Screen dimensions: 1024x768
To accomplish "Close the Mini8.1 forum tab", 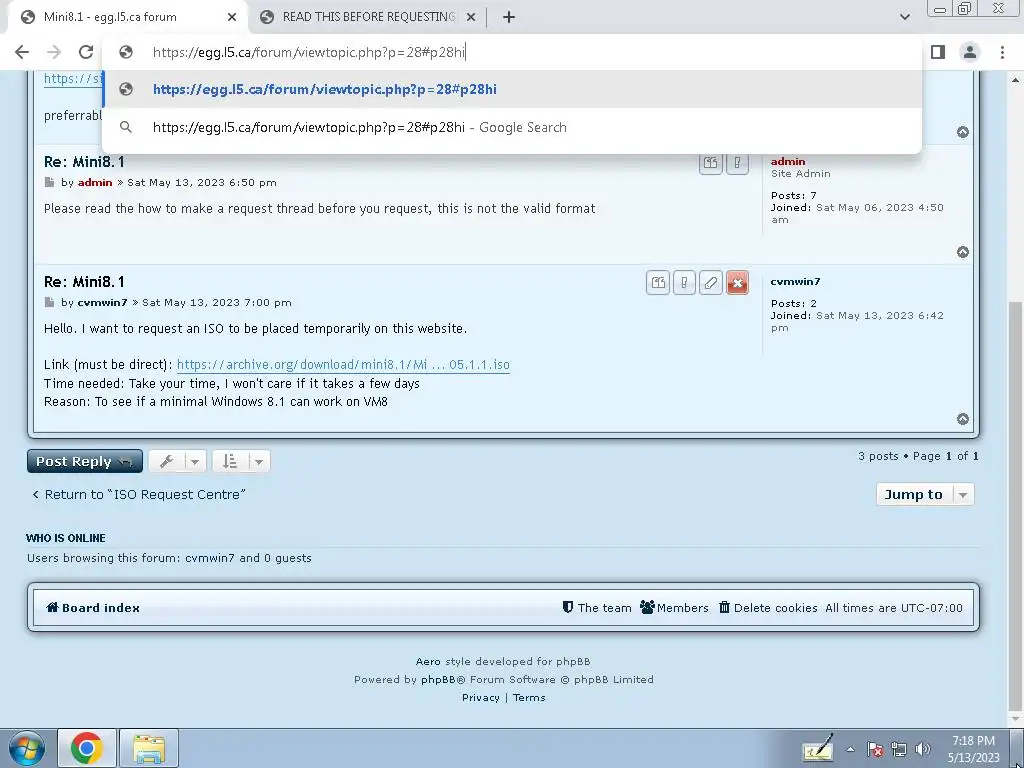I will click(x=232, y=17).
